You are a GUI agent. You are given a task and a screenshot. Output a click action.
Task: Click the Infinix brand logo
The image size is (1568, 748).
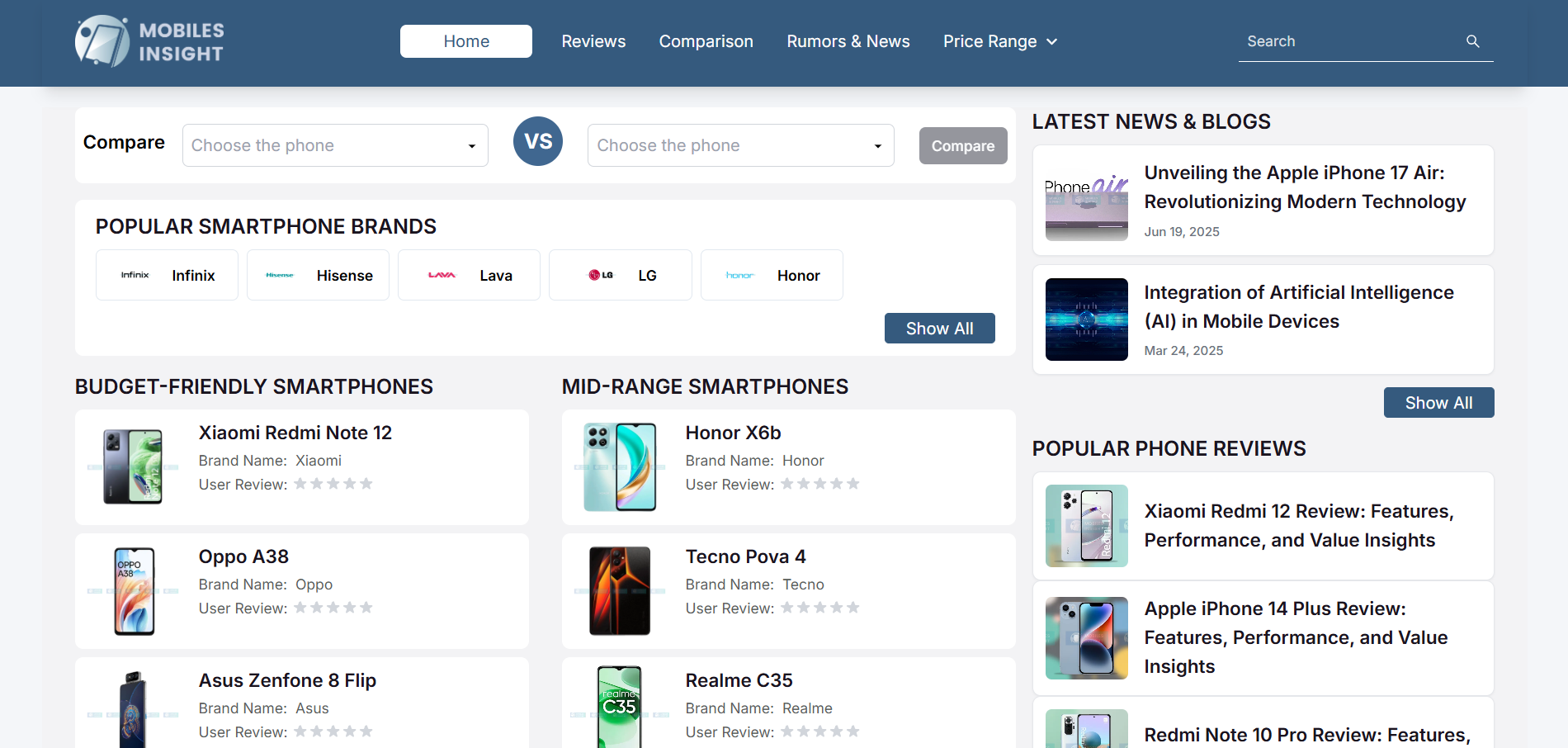(135, 275)
